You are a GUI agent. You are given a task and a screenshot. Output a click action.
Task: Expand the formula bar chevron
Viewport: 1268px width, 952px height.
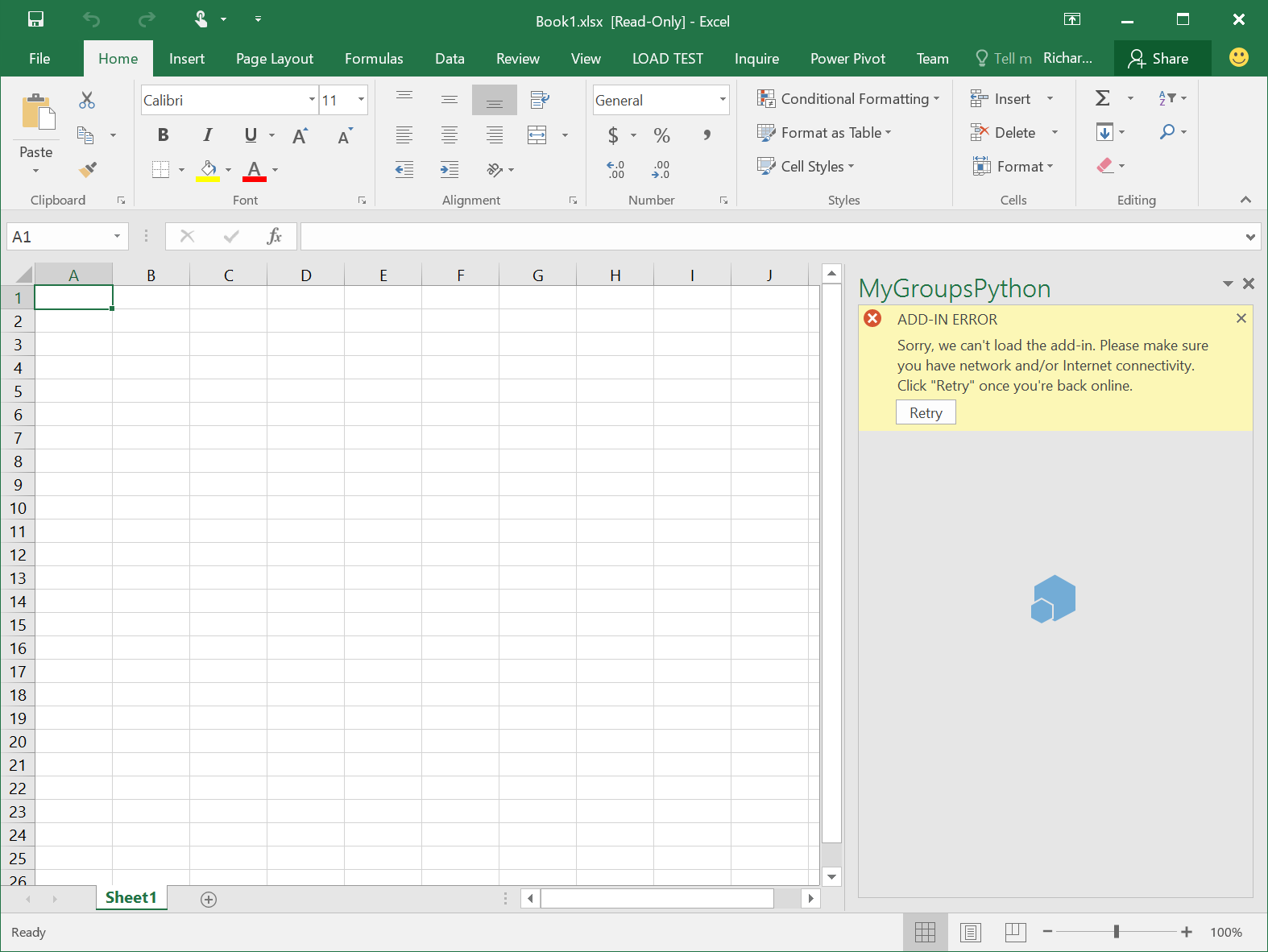[1250, 237]
